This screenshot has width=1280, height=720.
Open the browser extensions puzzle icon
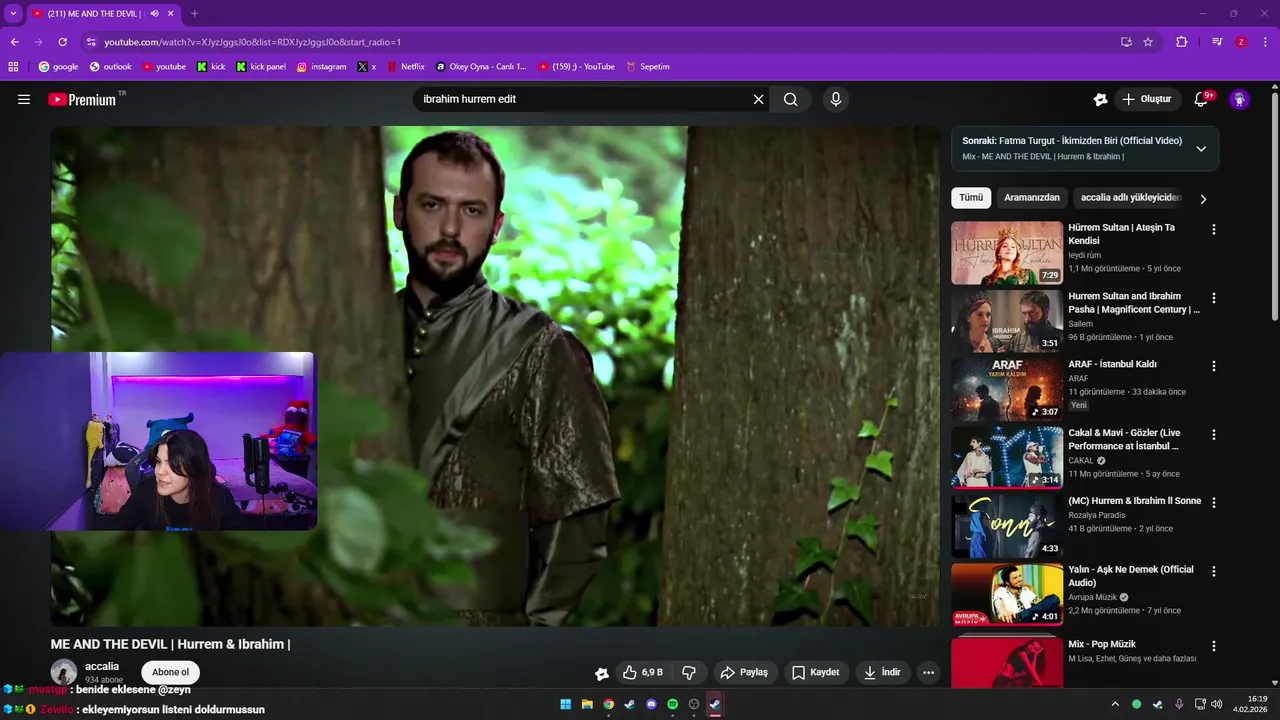click(1182, 42)
